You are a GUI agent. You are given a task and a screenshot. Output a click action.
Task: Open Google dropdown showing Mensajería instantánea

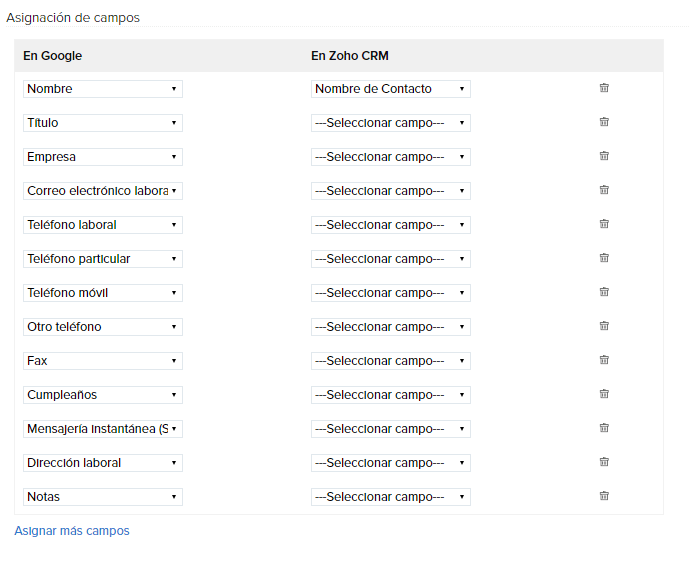click(x=102, y=429)
